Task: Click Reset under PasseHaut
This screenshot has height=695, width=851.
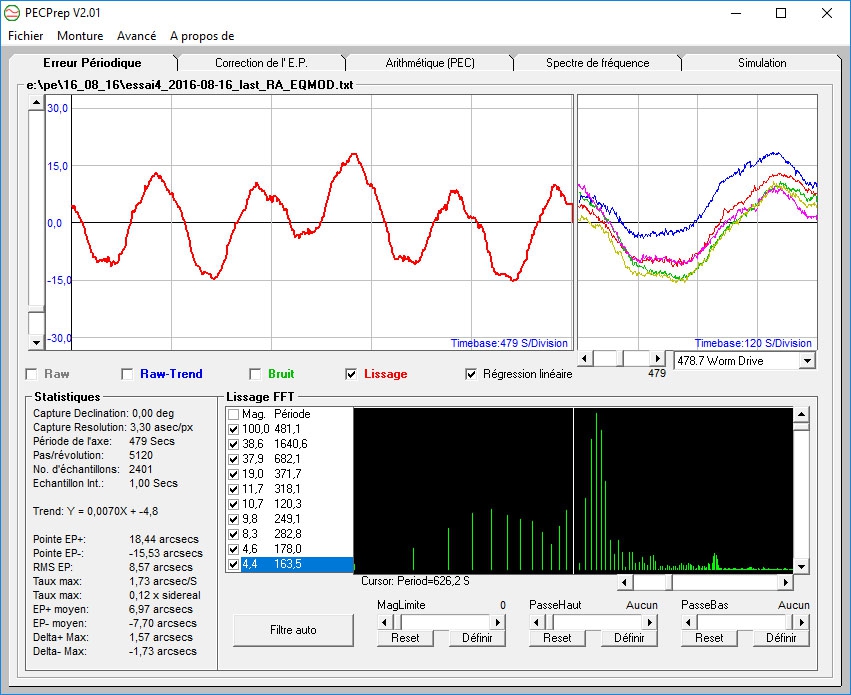Action: pos(557,638)
